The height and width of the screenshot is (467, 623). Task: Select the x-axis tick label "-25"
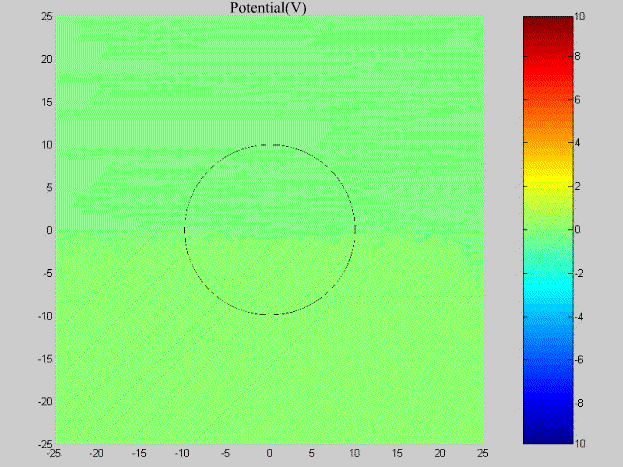click(54, 453)
